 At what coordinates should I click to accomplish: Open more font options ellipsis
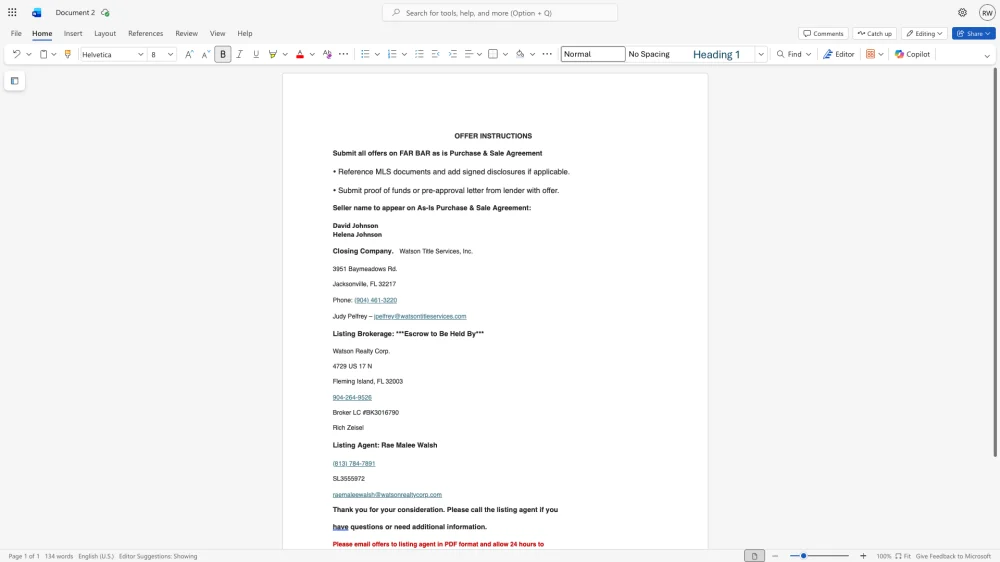coord(344,54)
